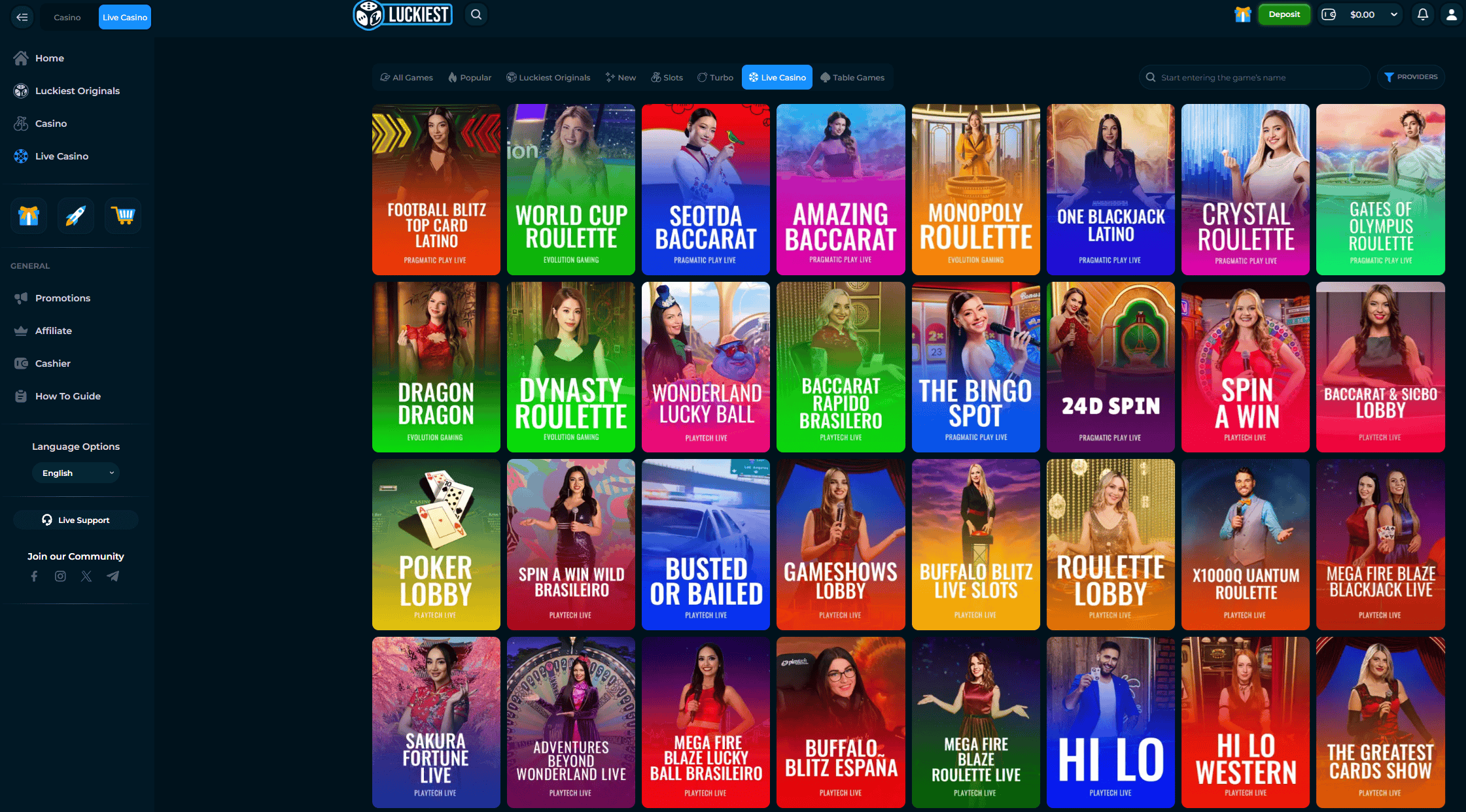Open Roulette Lobby game
Viewport: 1466px width, 812px height.
[1111, 545]
